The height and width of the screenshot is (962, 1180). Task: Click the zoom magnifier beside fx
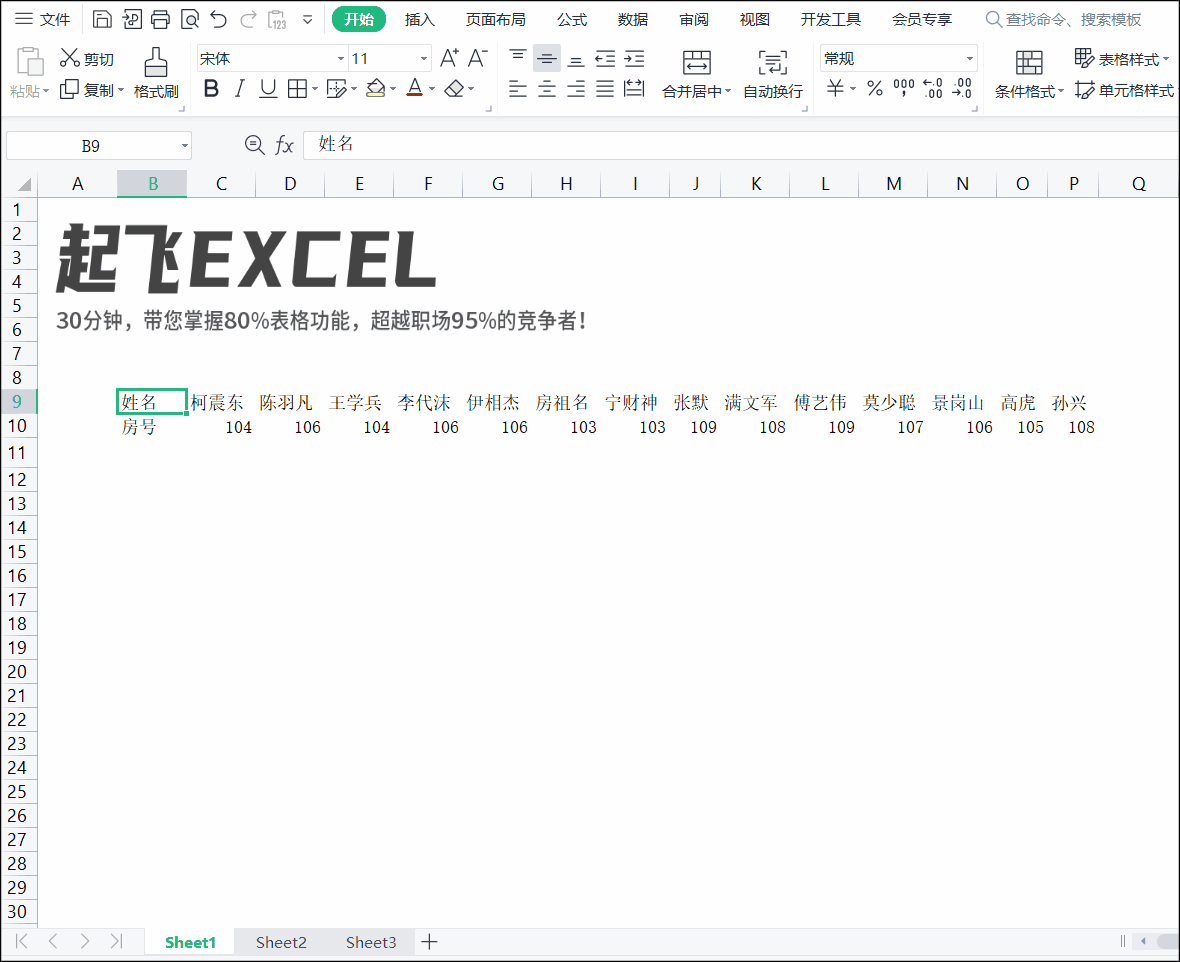pyautogui.click(x=254, y=145)
